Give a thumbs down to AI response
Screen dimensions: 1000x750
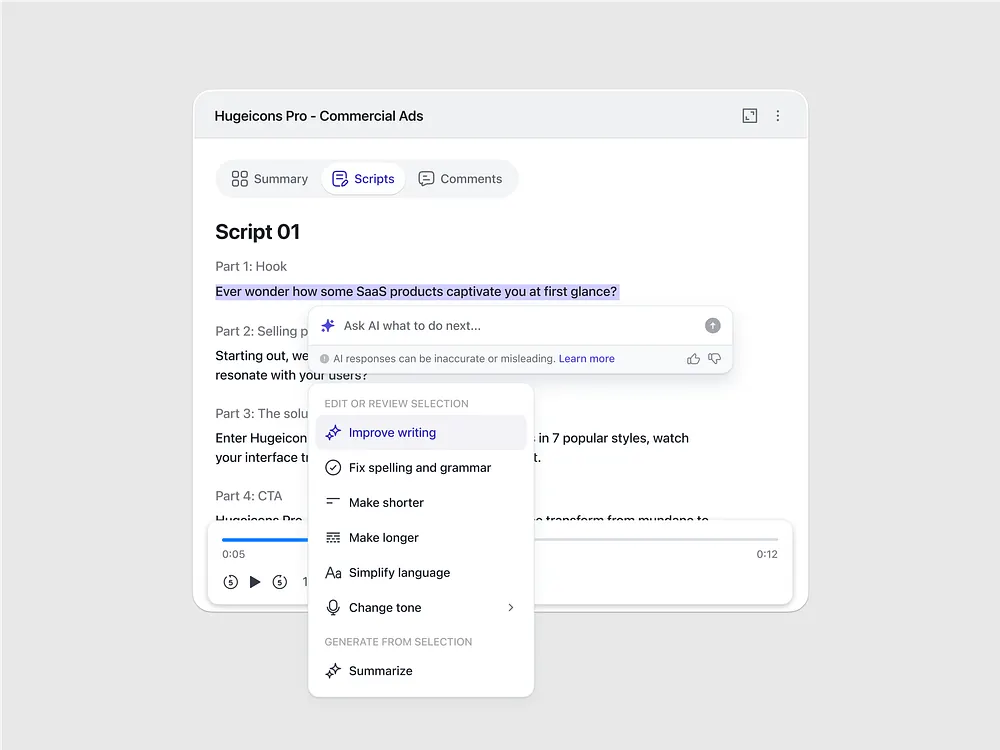pyautogui.click(x=714, y=358)
